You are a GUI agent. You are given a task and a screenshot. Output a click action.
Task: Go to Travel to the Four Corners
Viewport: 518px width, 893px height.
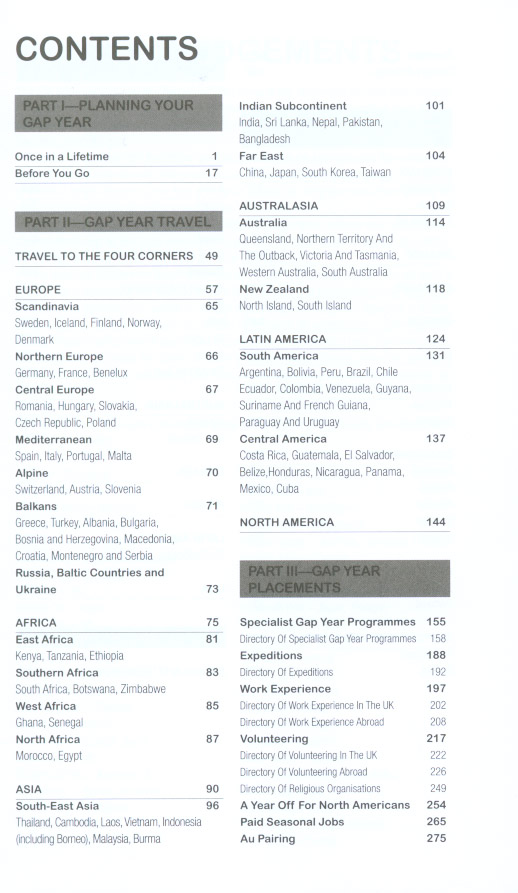118,256
